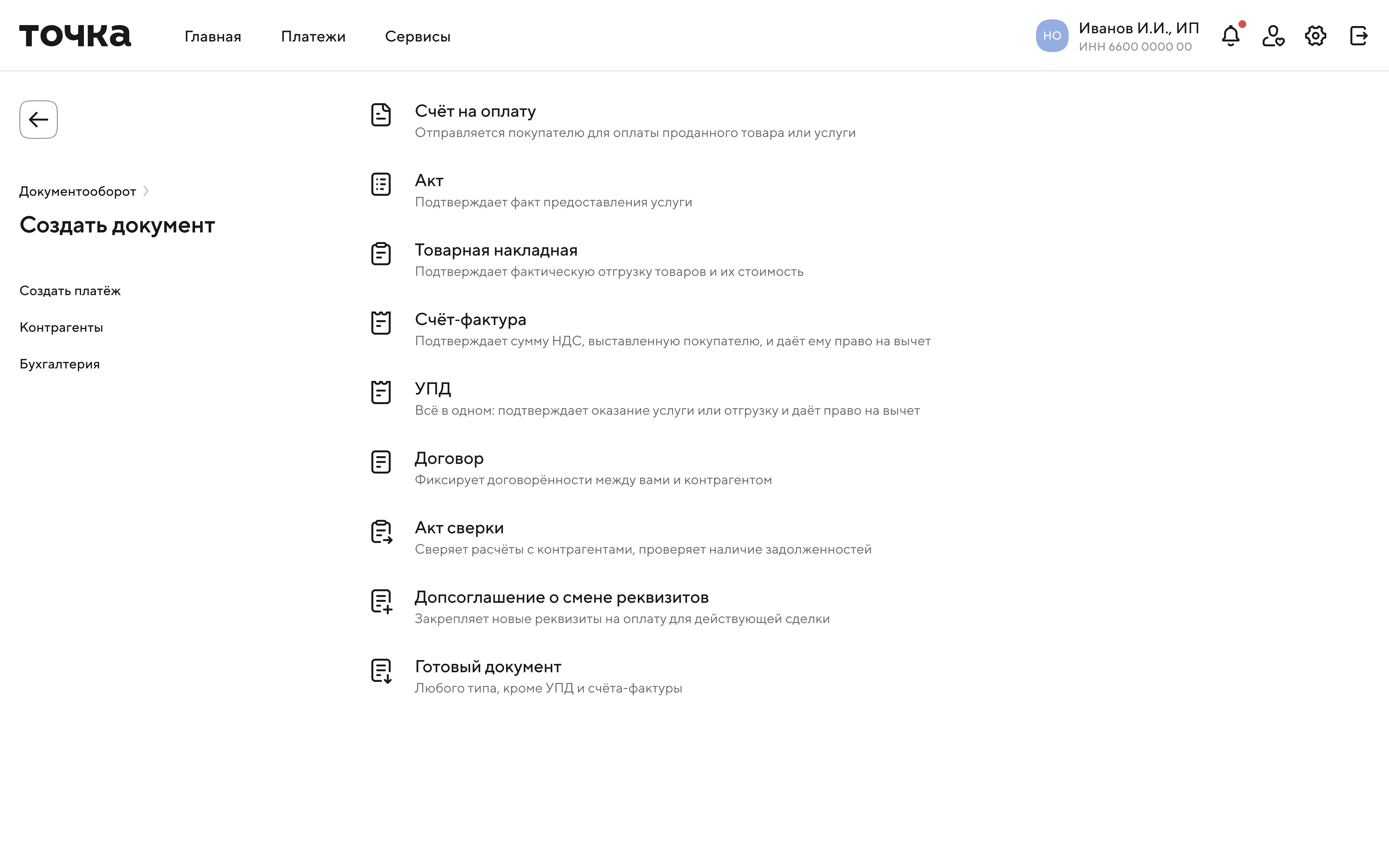Expand the Документооборот breadcrumb chevron

[x=146, y=191]
